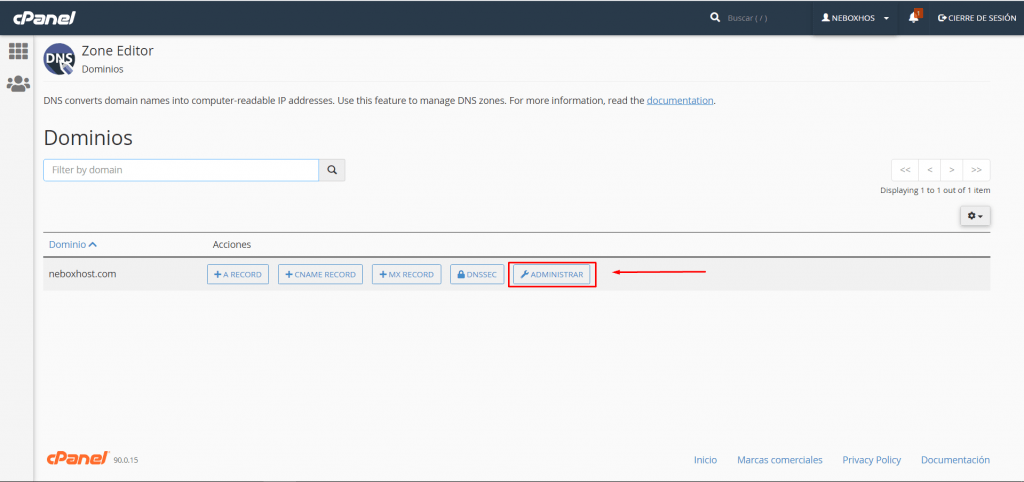Open the documentation link in description
This screenshot has width=1024, height=482.
[x=680, y=100]
